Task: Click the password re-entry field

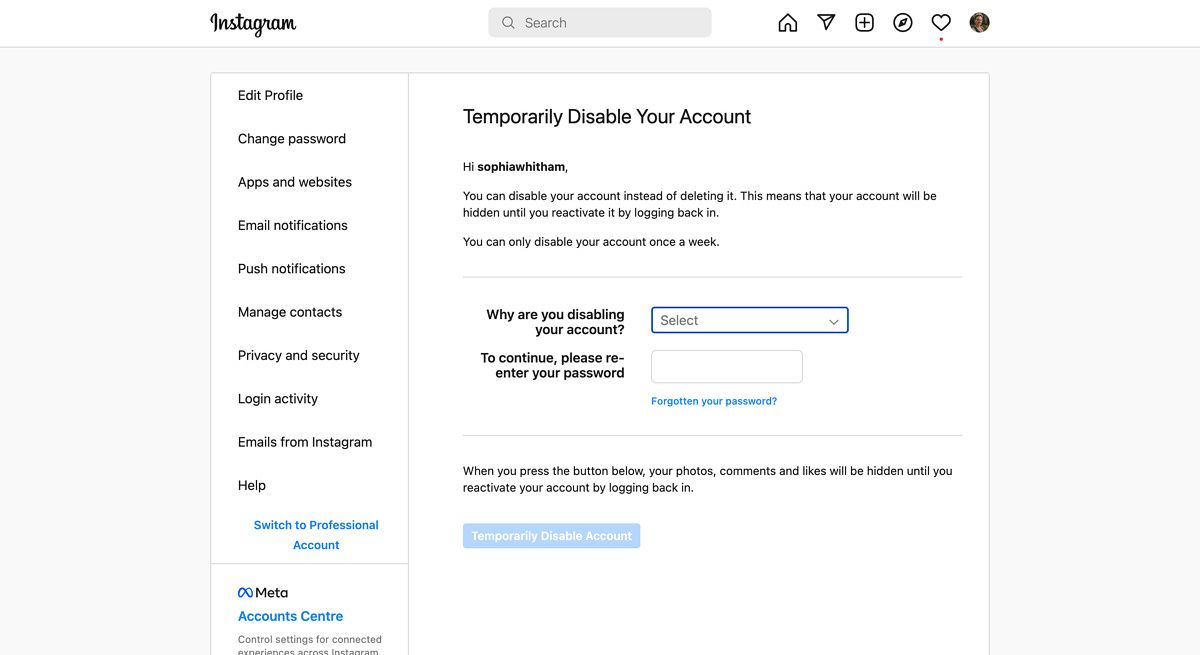Action: pos(726,366)
